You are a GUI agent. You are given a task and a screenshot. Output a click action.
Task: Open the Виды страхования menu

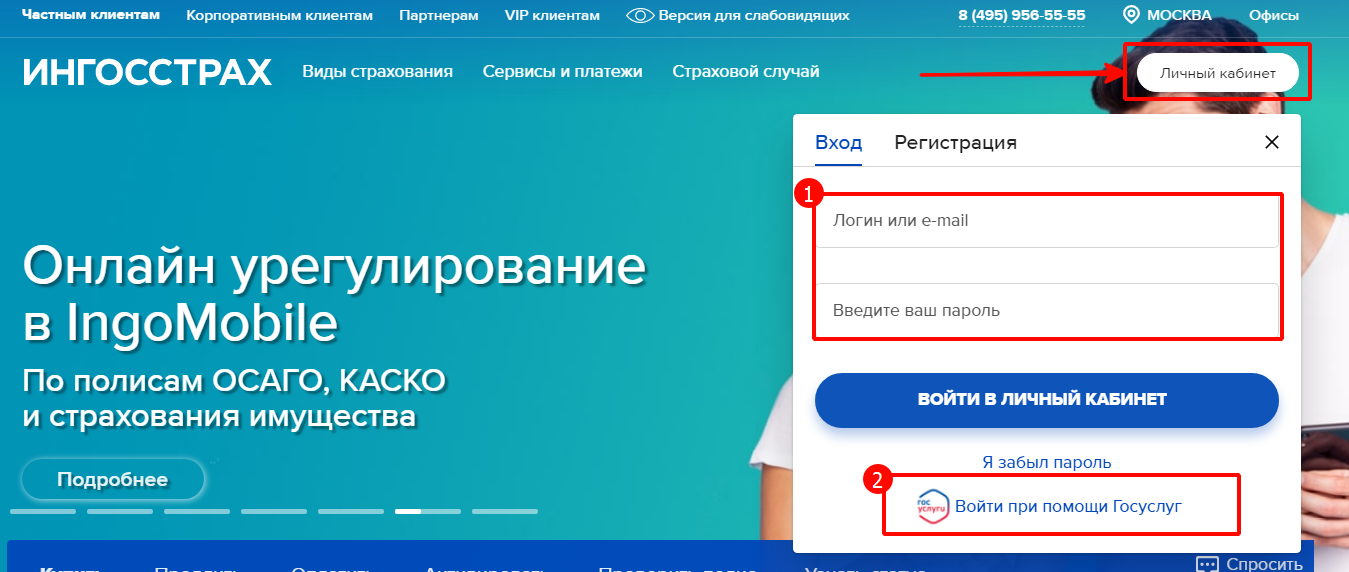[378, 72]
